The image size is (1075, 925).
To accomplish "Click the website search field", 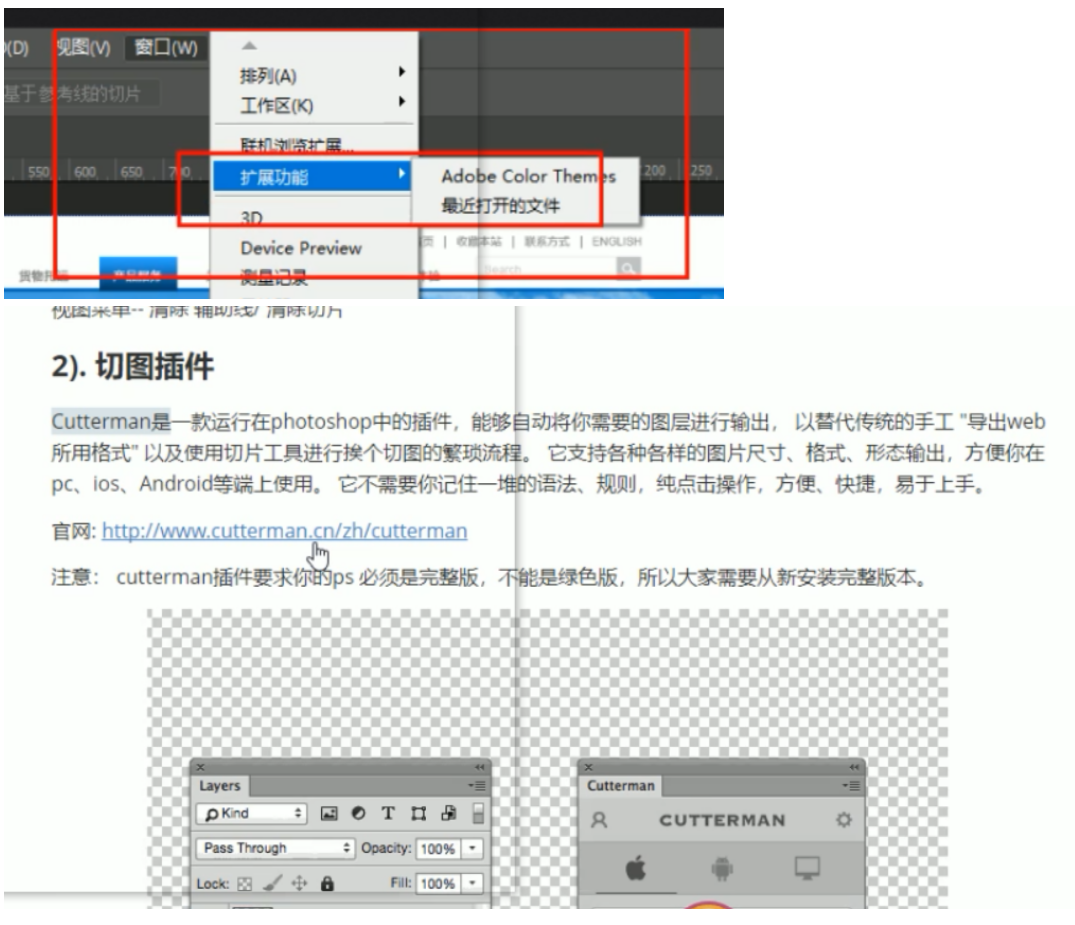I will coord(547,269).
